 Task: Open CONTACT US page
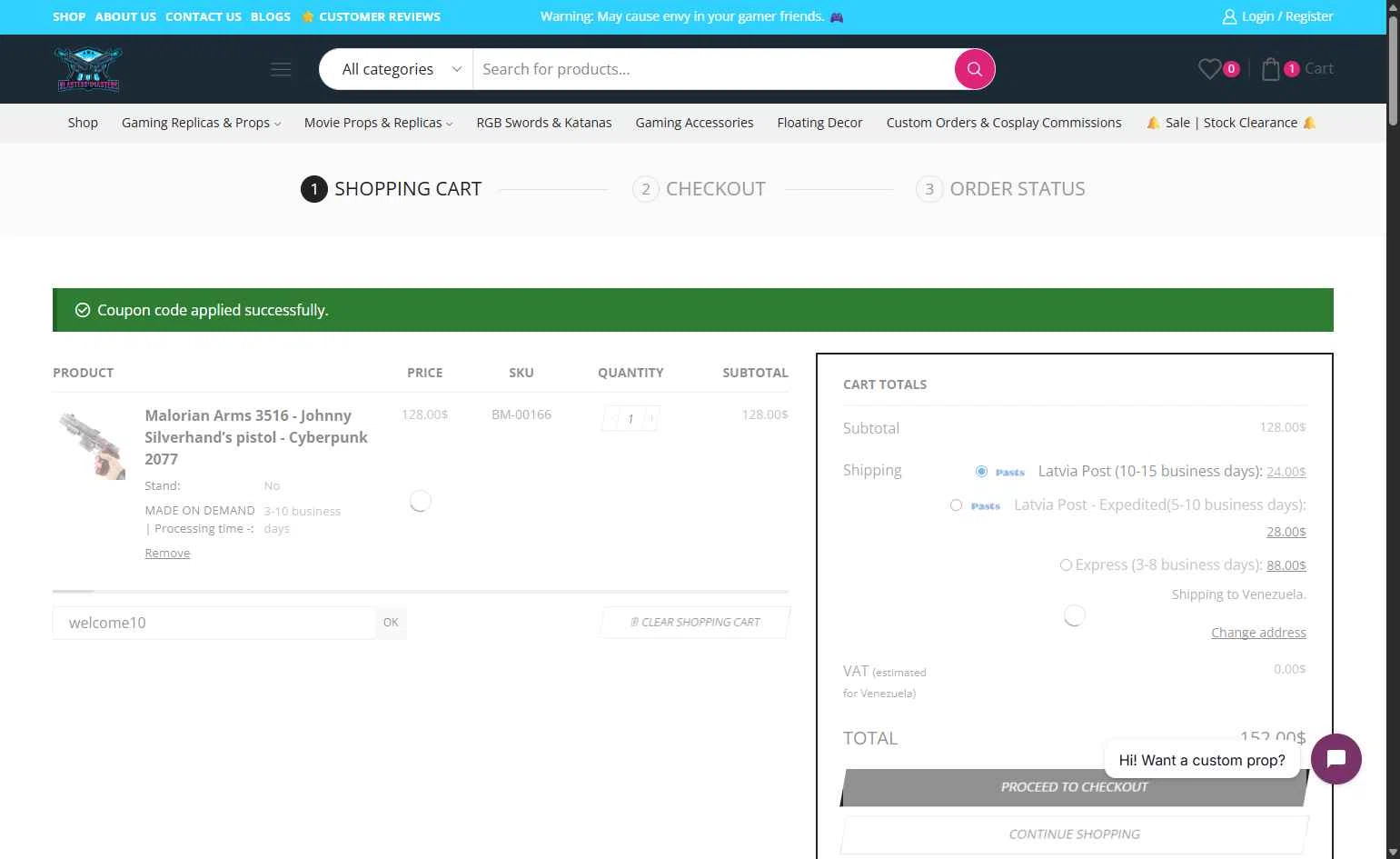pyautogui.click(x=204, y=16)
